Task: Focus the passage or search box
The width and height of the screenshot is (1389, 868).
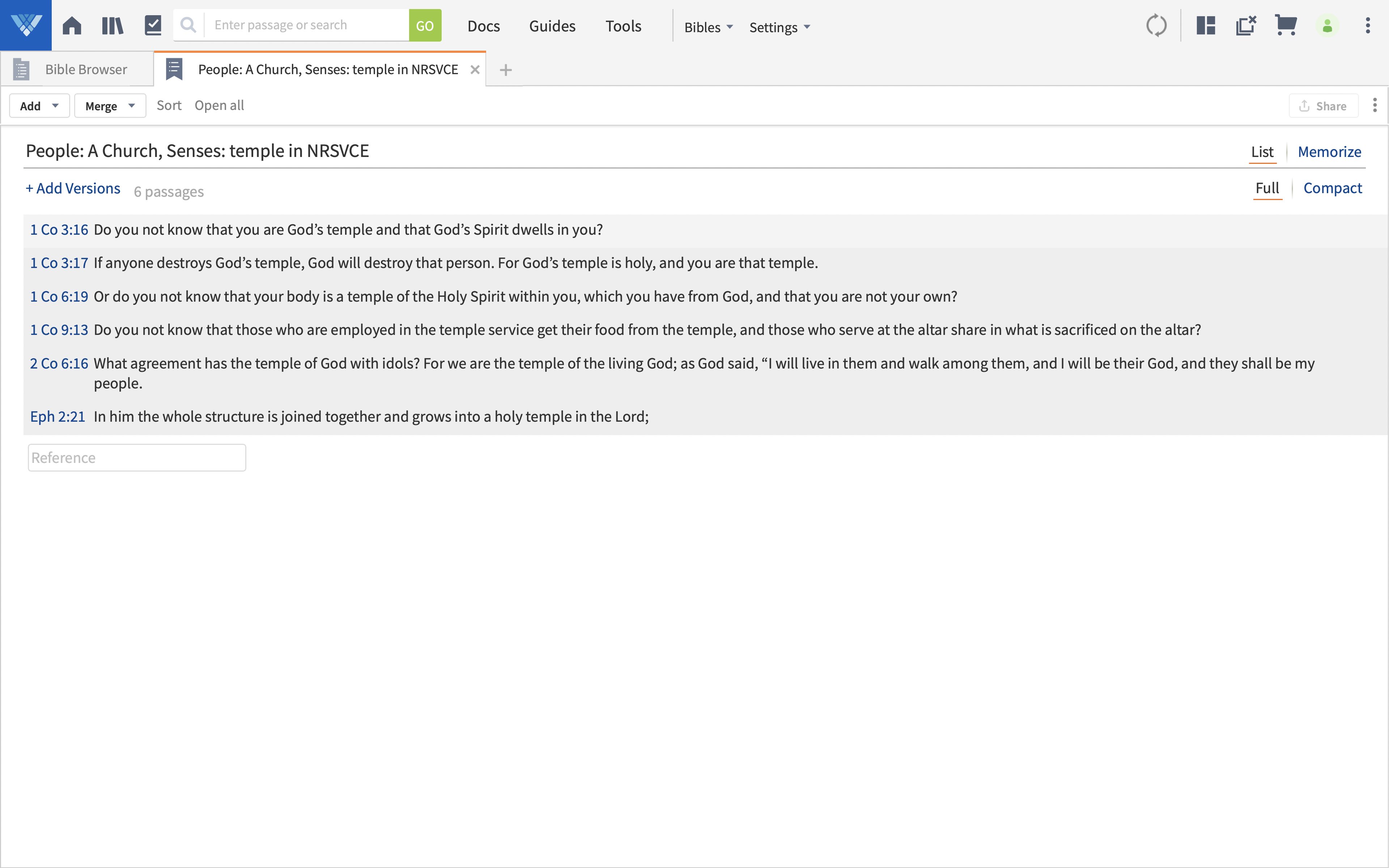Action: [306, 25]
